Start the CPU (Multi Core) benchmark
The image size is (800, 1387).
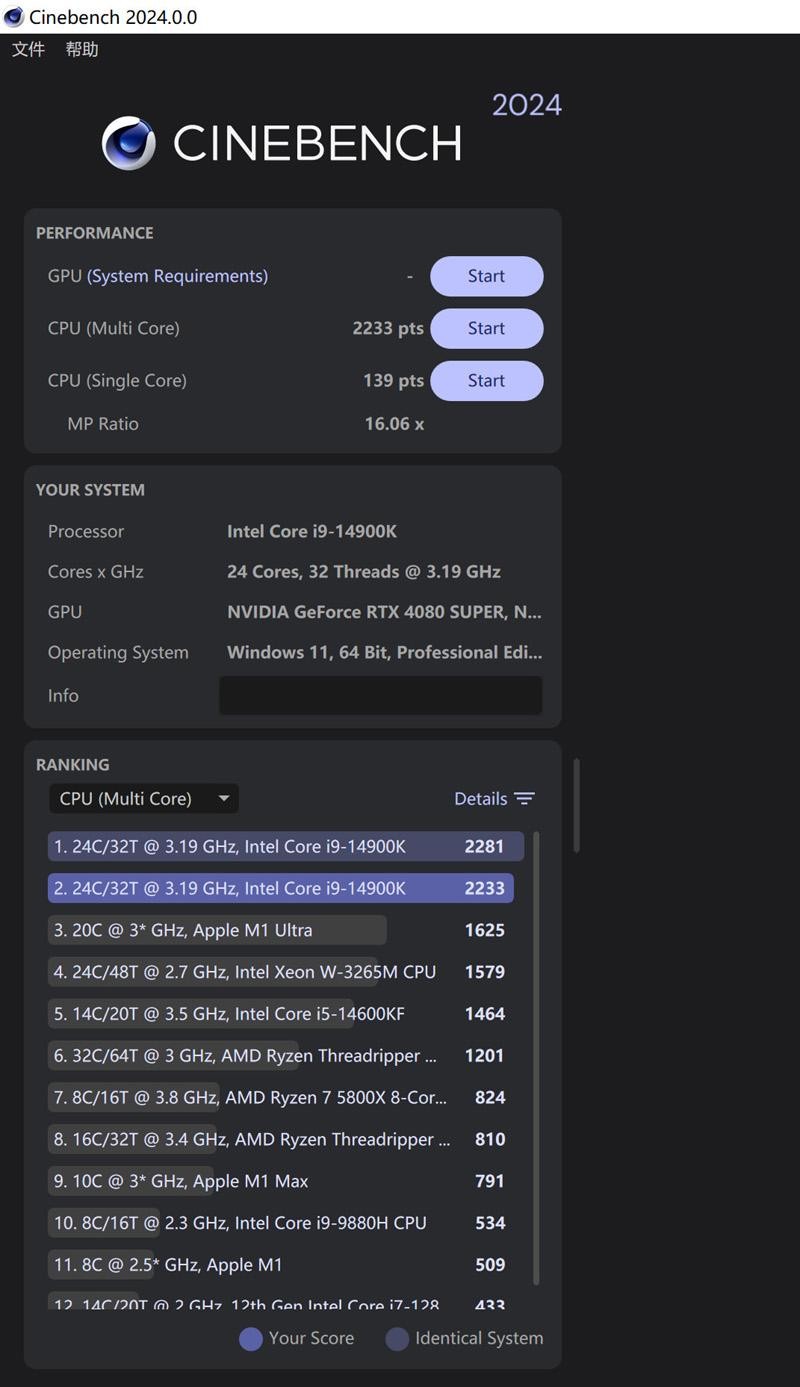(486, 328)
